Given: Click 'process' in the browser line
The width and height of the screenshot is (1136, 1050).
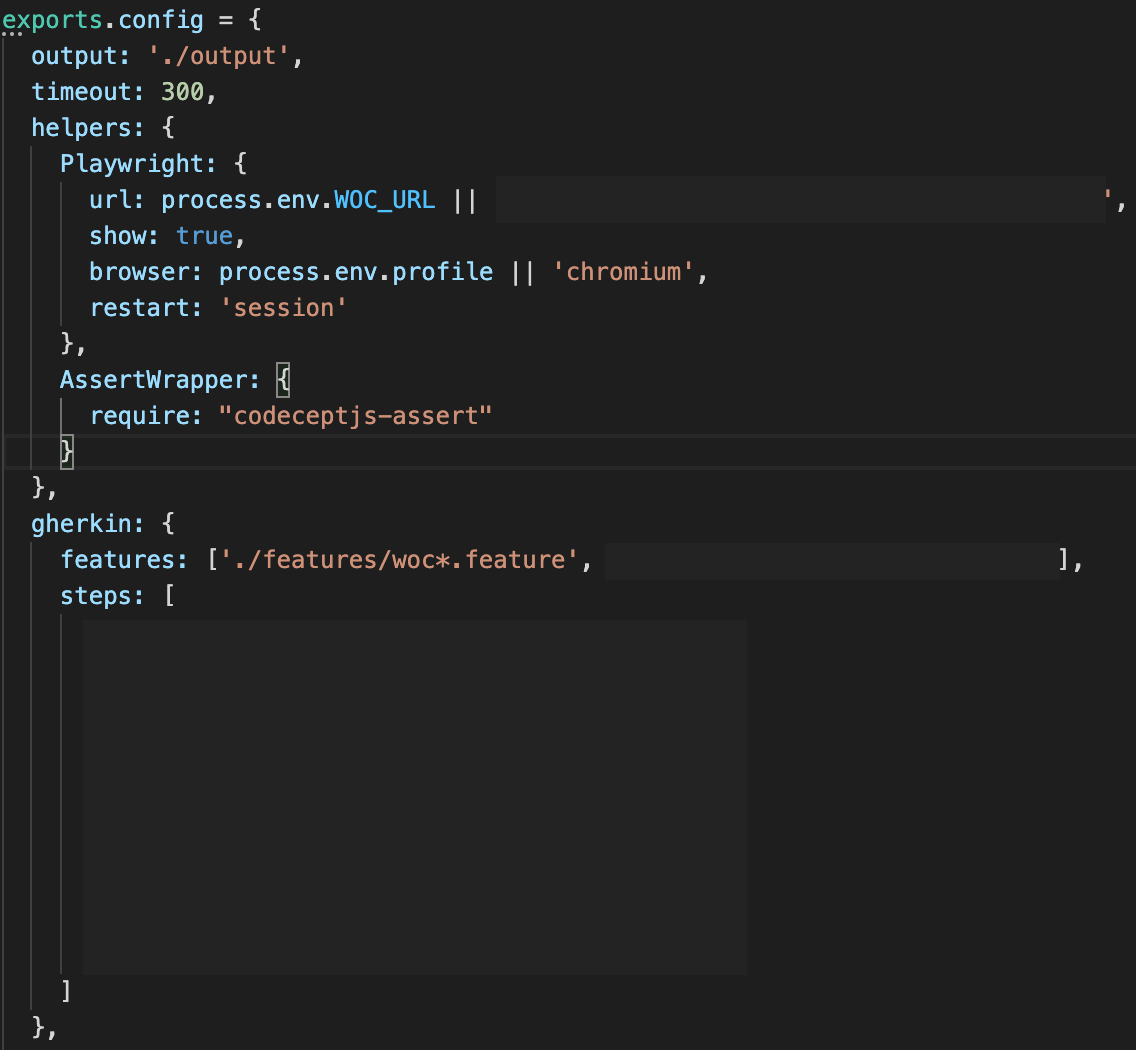Looking at the screenshot, I should tap(269, 272).
